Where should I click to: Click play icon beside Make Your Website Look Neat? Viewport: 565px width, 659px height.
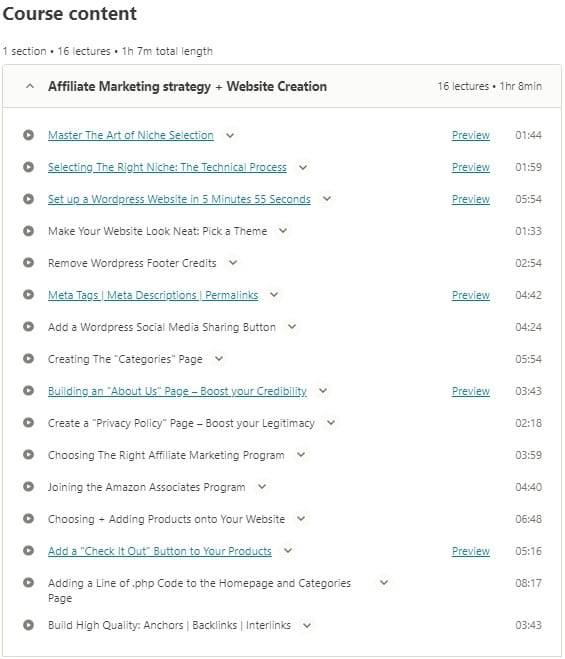pos(29,231)
